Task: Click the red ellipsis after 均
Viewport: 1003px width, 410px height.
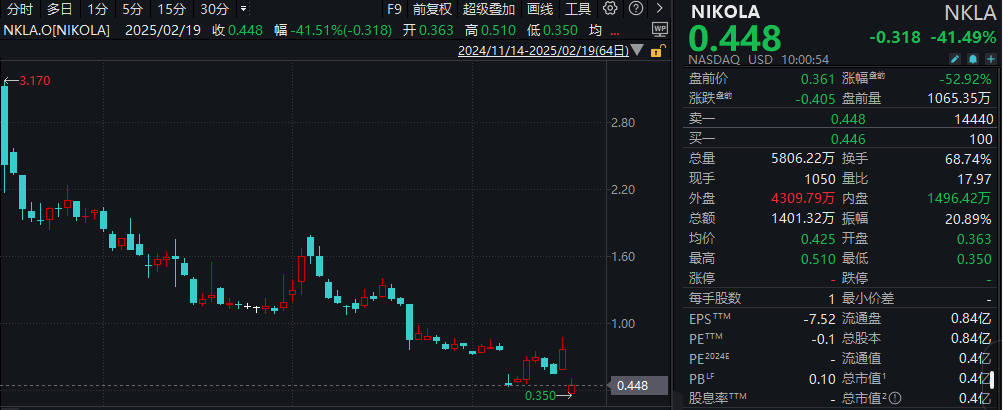Action: [x=615, y=31]
